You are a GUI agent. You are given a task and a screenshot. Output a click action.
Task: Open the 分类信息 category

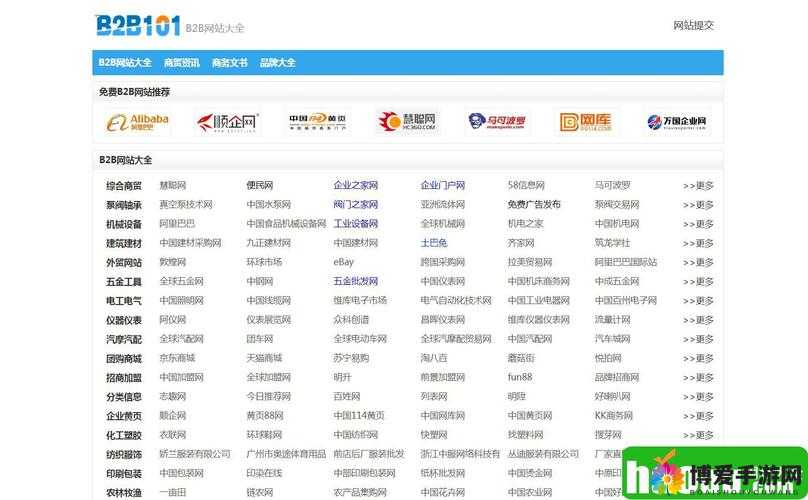(x=124, y=397)
